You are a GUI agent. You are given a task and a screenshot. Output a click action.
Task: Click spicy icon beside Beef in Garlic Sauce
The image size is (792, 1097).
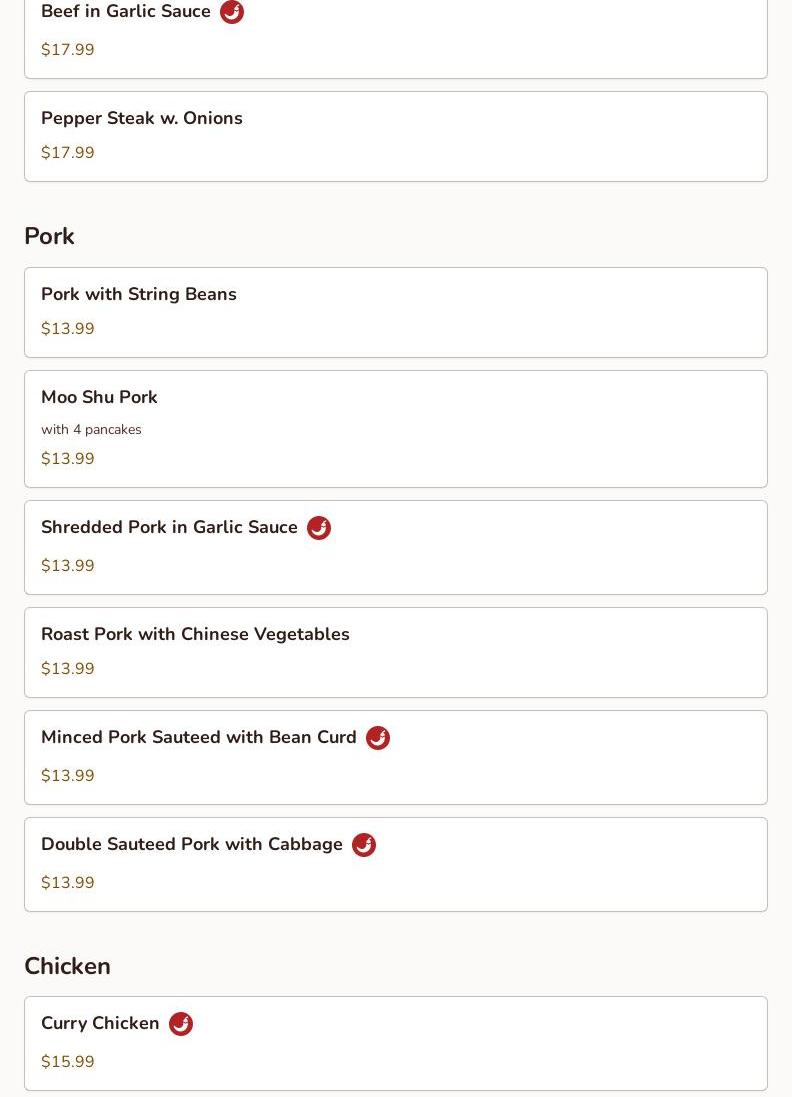[x=232, y=12]
